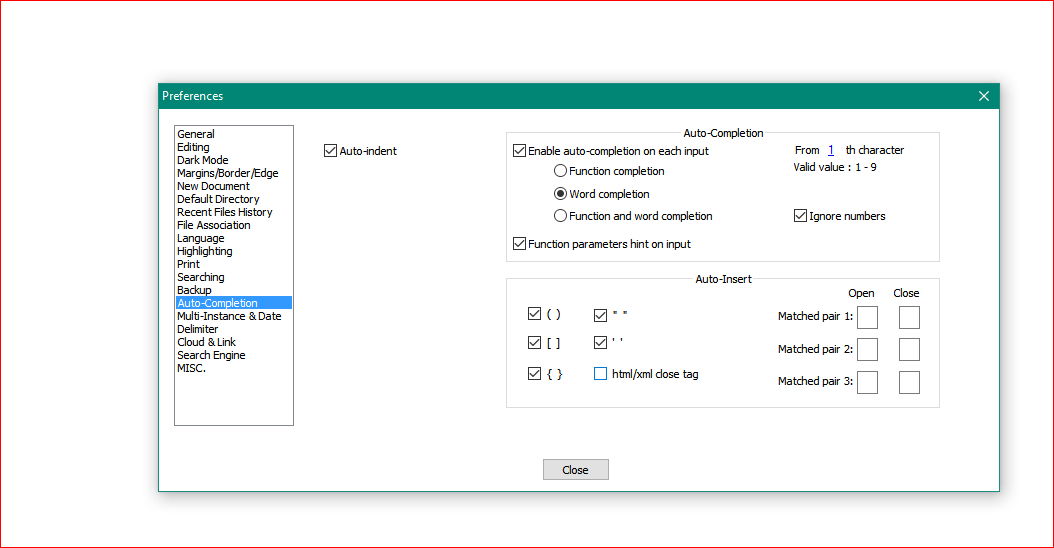The image size is (1054, 548).
Task: Click Matched pair 2 Open field
Action: [x=867, y=350]
